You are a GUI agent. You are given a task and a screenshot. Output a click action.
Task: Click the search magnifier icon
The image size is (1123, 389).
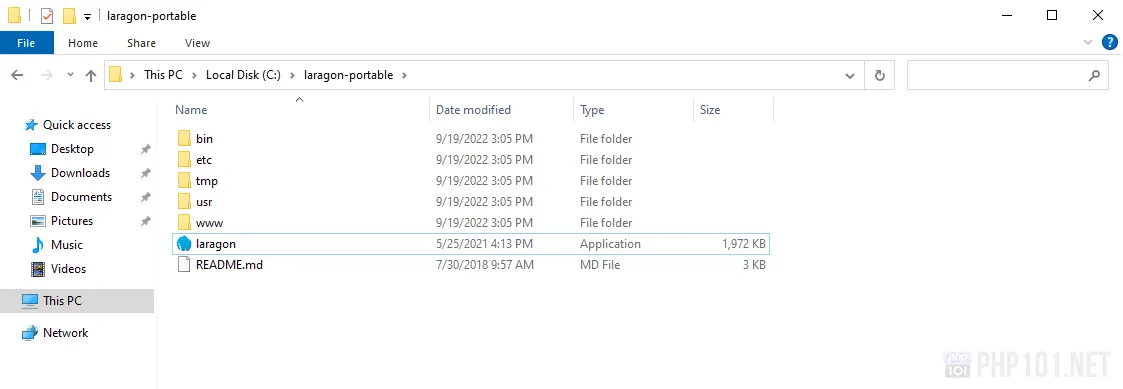(1094, 75)
